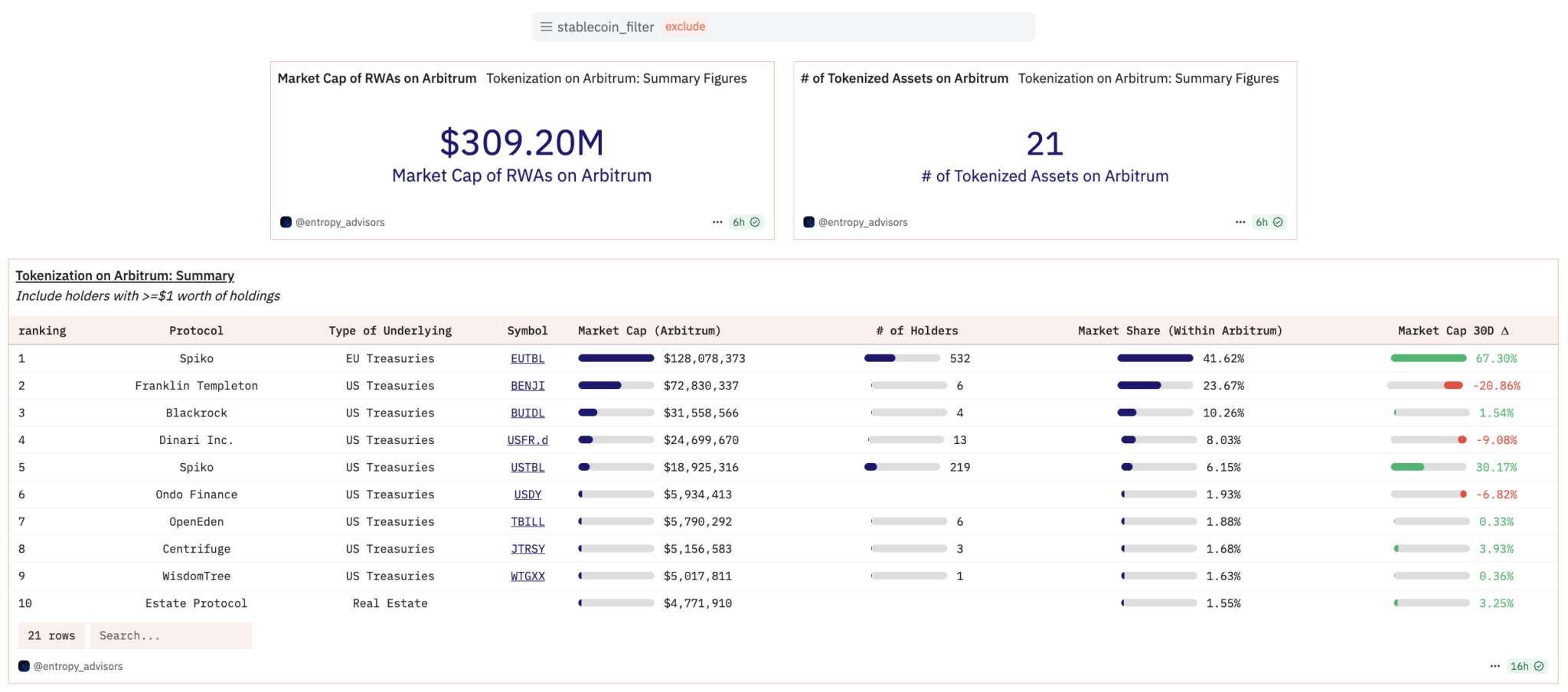
Task: Open the USTBL symbol link
Action: tap(528, 467)
